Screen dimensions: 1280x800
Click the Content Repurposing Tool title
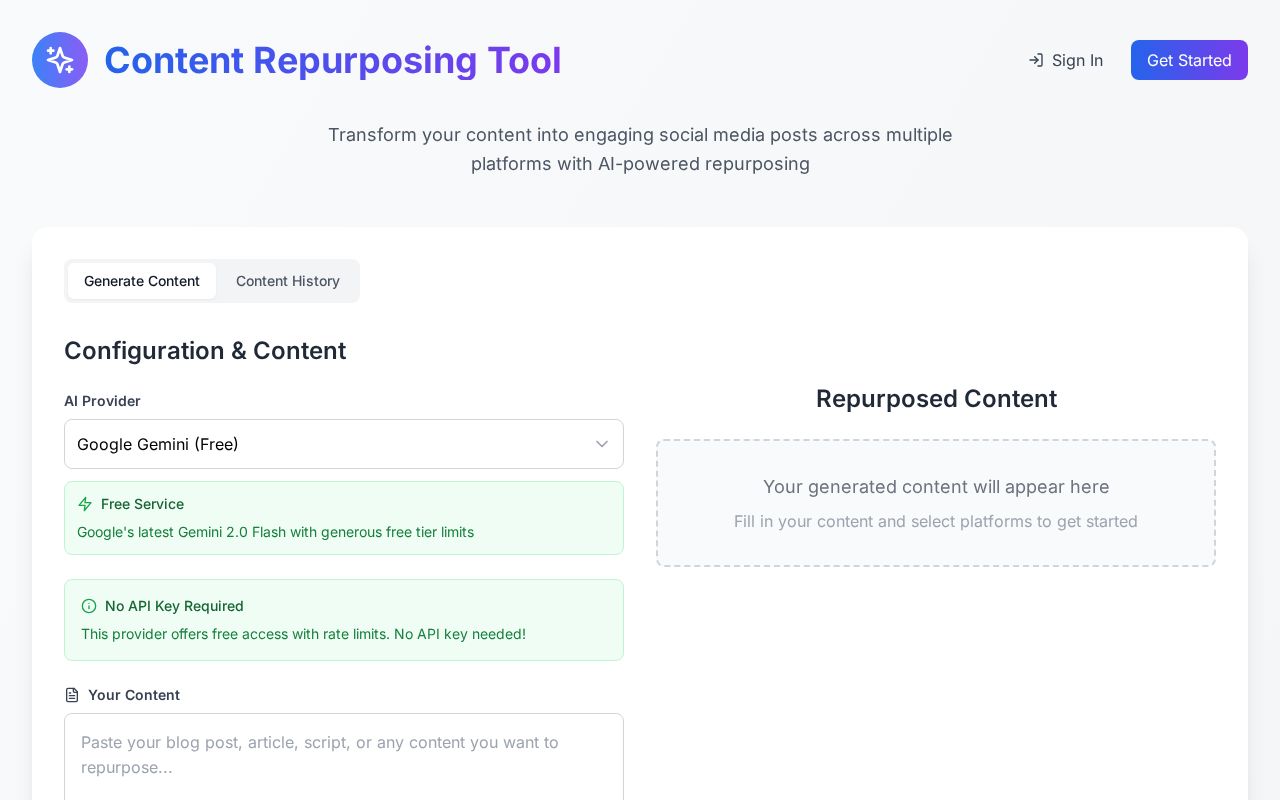[x=333, y=60]
